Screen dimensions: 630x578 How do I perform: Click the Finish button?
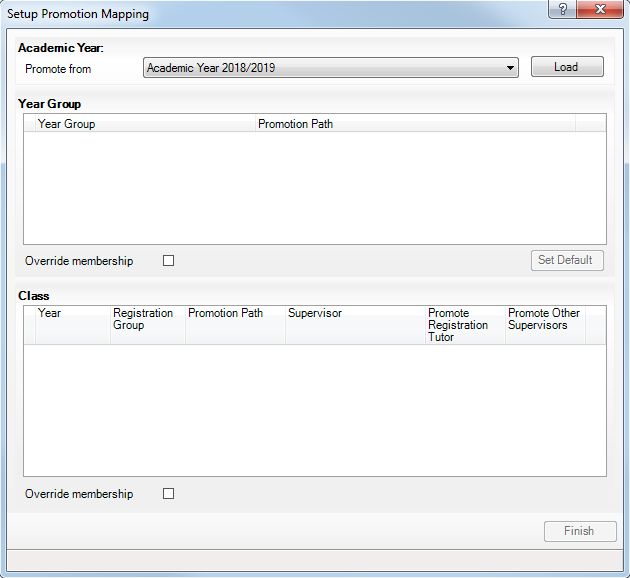[x=580, y=531]
